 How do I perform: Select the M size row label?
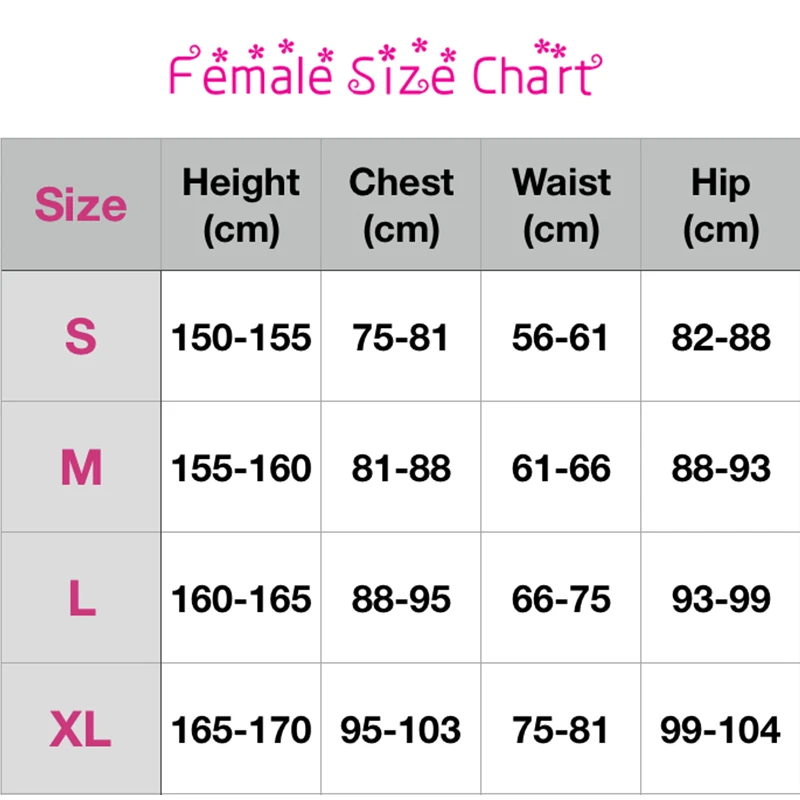81,467
